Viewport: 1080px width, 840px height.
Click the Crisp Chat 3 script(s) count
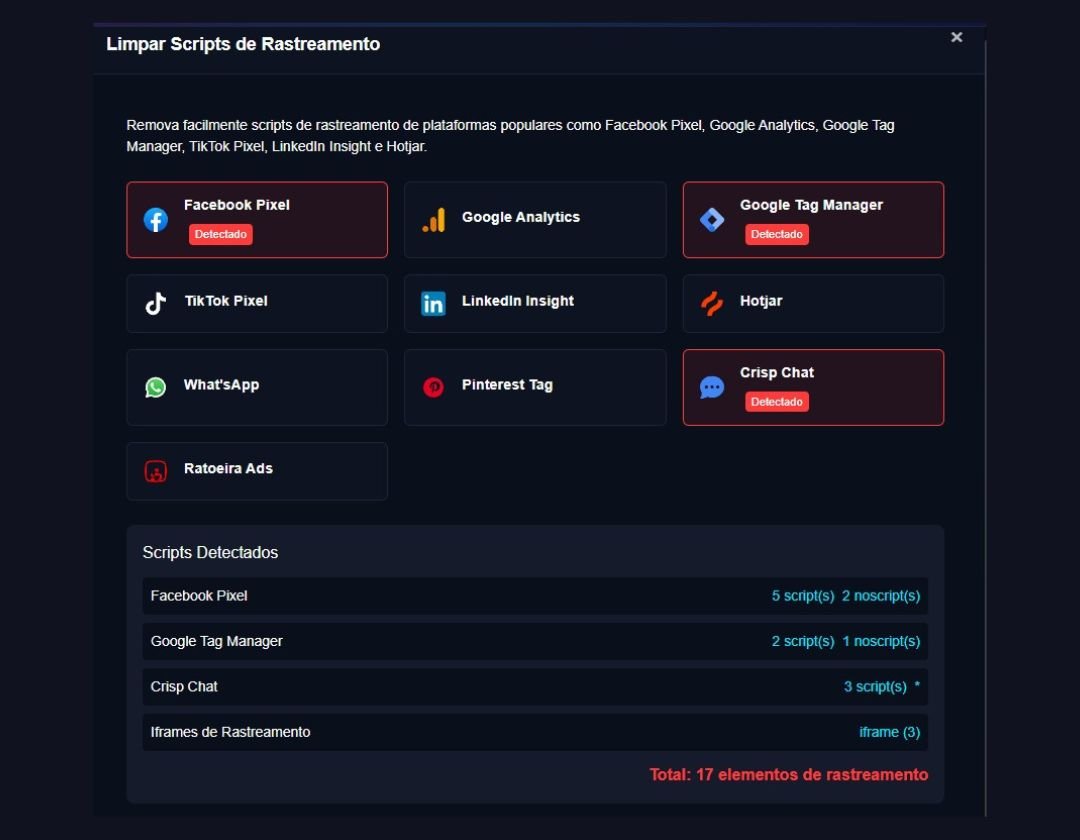(875, 687)
